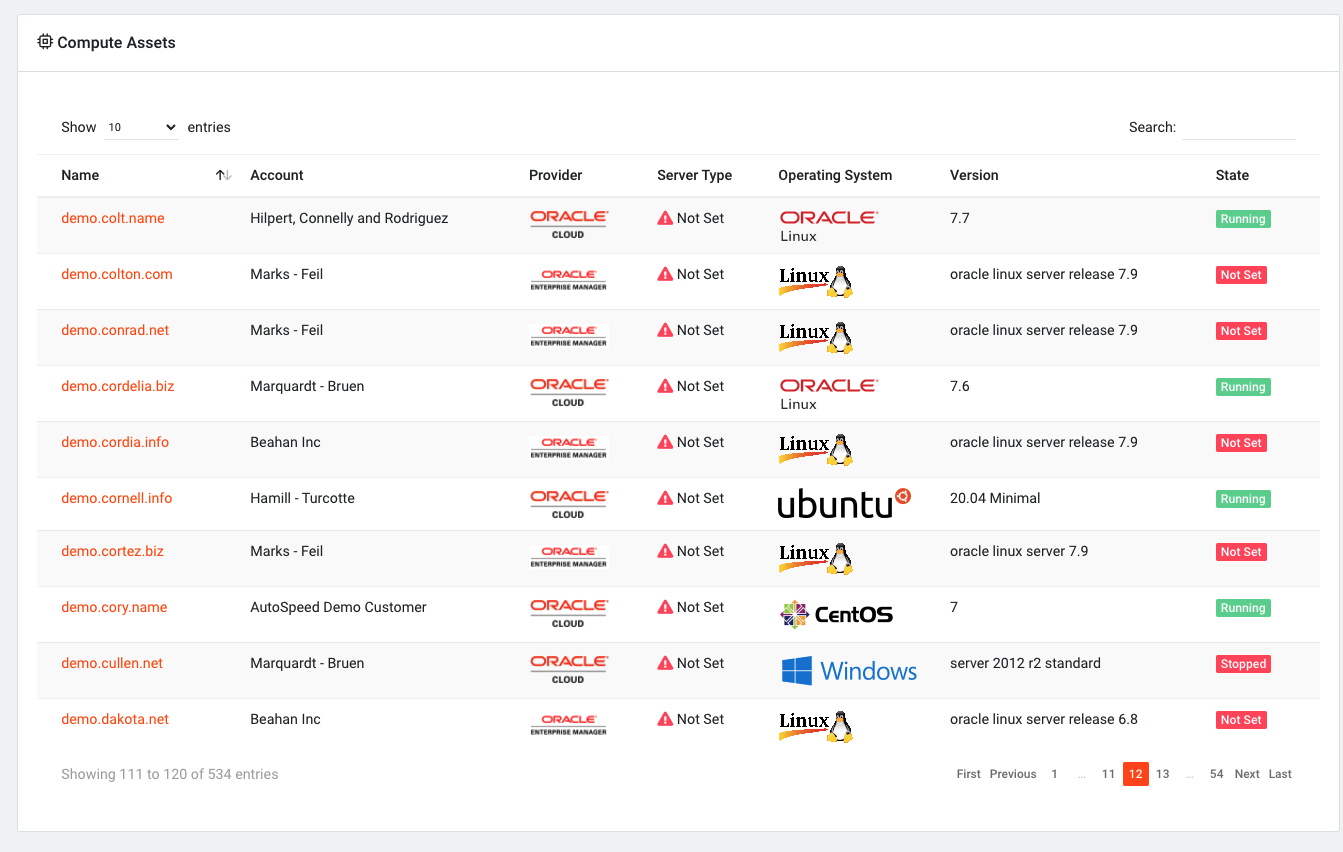Screen dimensions: 1343x852
Task: Open the demo.cullen.net asset link
Action: click(x=112, y=663)
